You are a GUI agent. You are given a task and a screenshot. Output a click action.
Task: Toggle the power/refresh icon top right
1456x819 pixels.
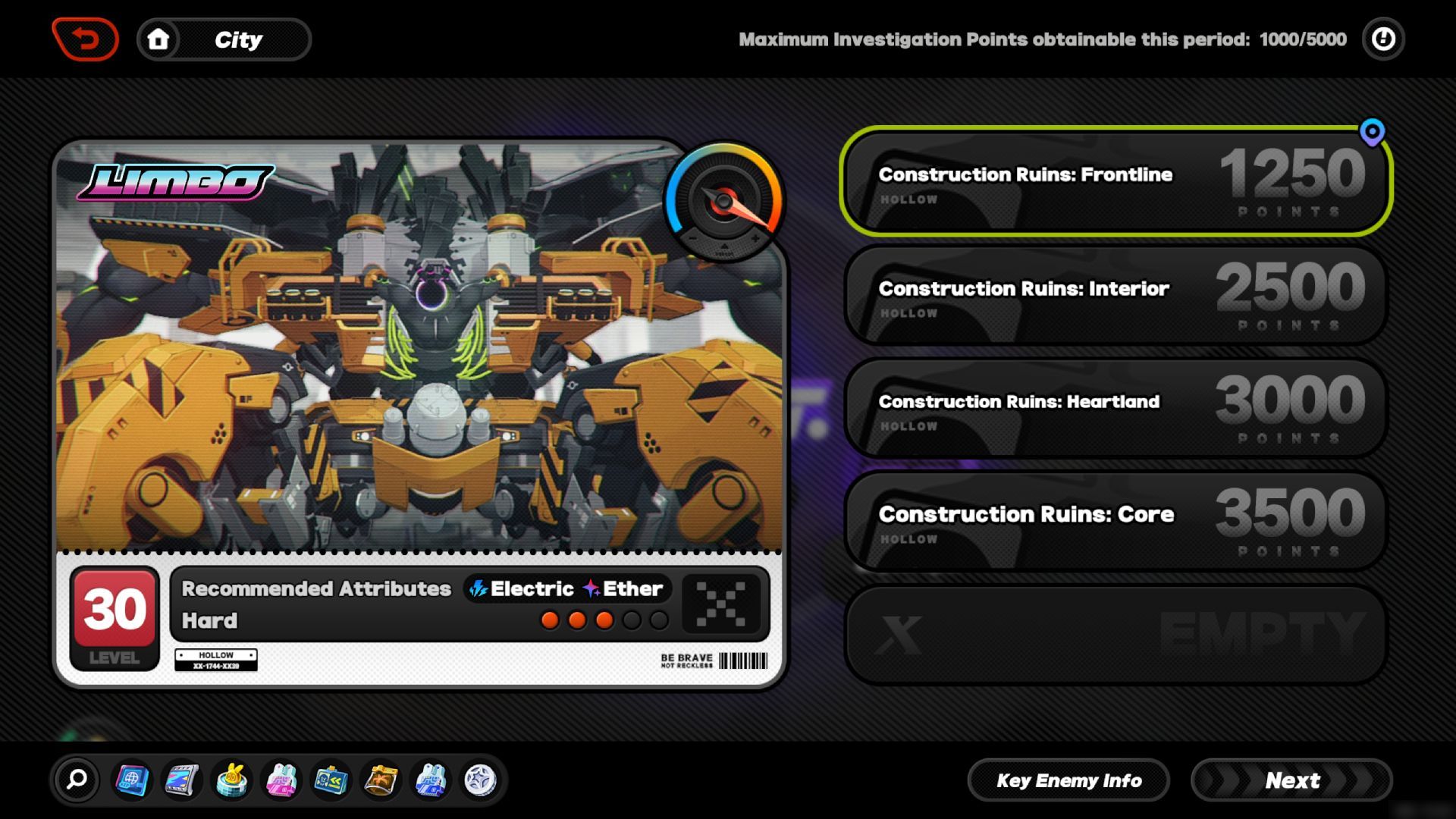pyautogui.click(x=1383, y=40)
